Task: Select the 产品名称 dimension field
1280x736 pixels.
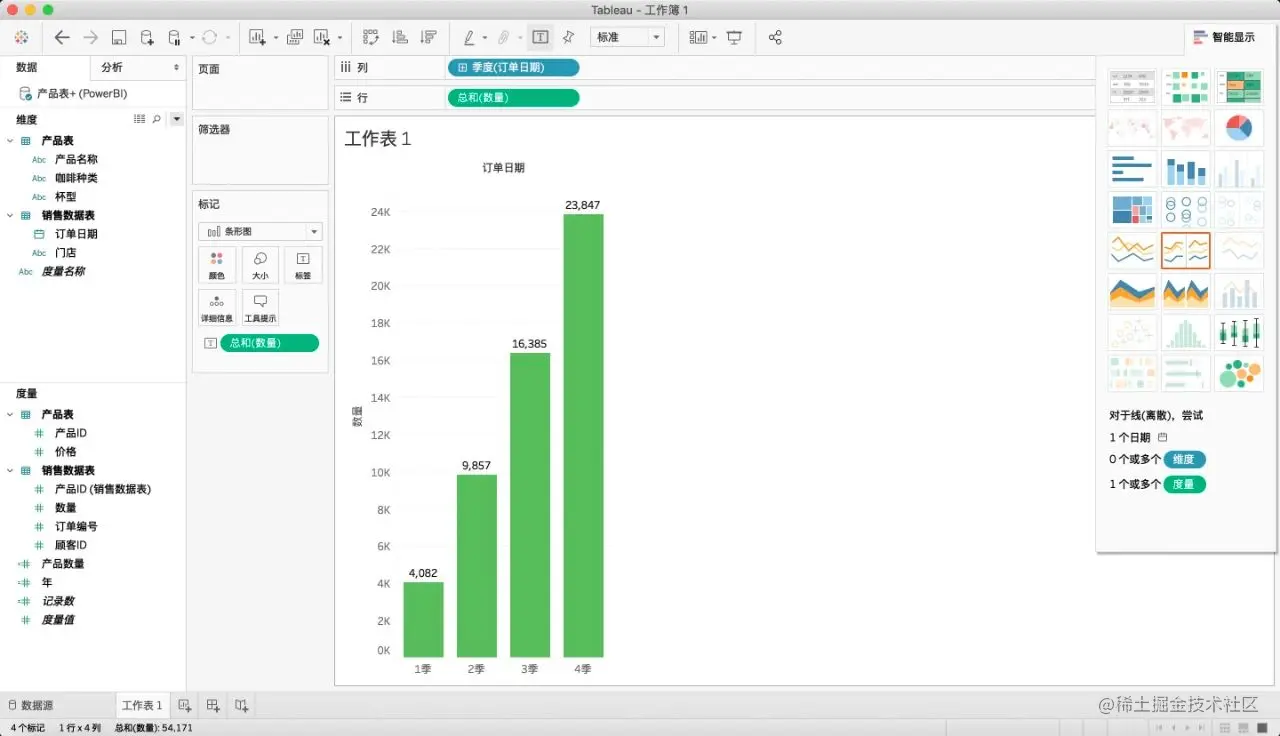Action: (x=76, y=159)
